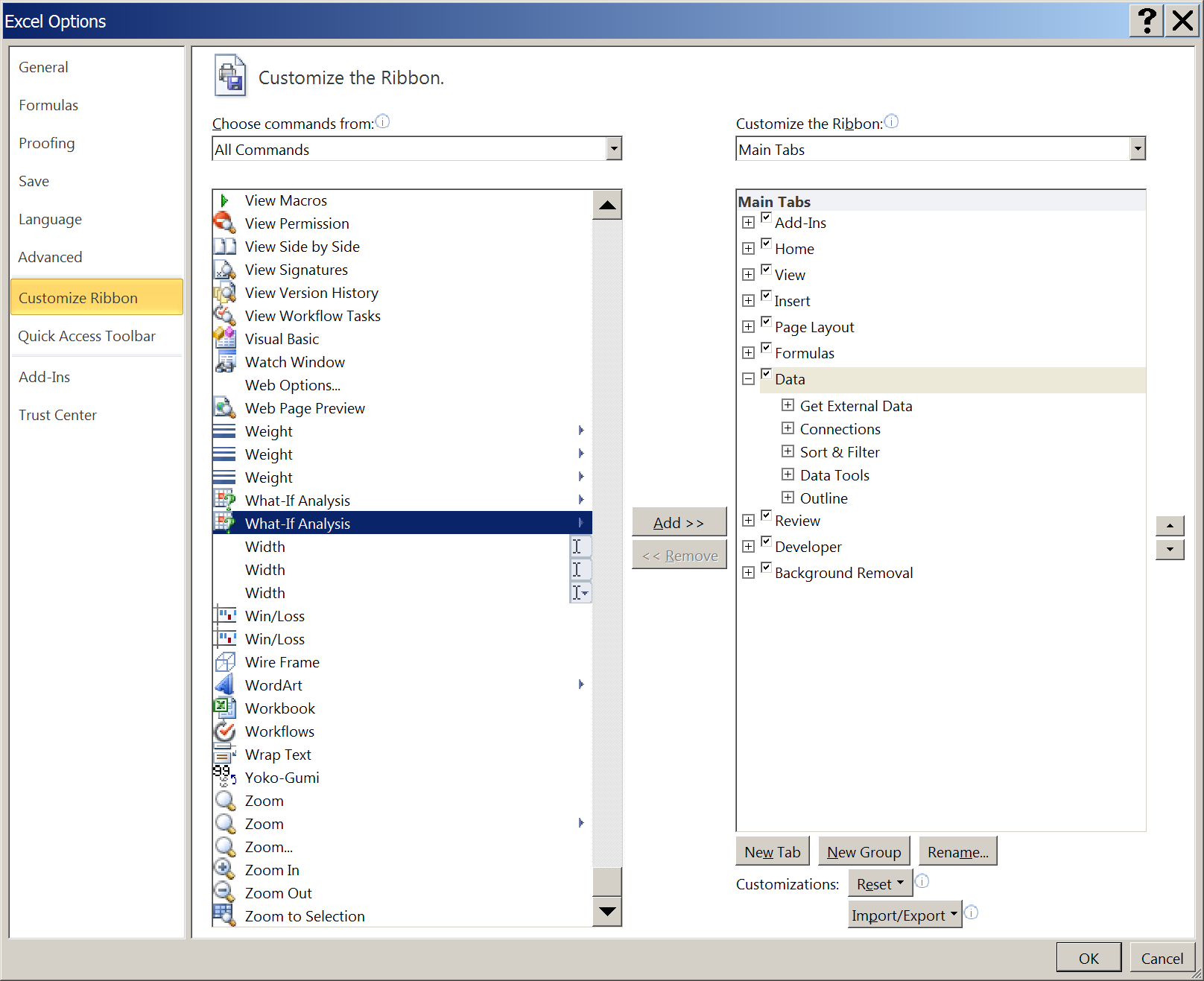Click the Cancel button
Screen dimensions: 1204x981
click(x=1162, y=958)
